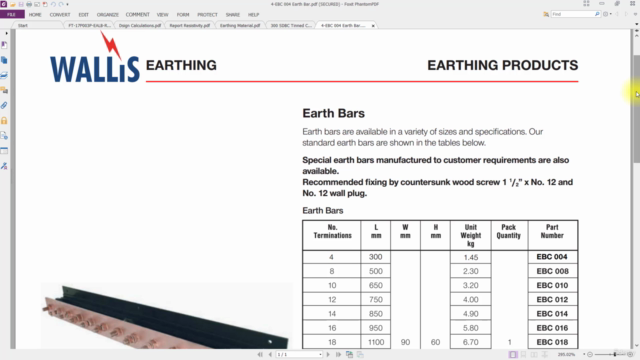Open the Layers panel in left sidebar
Image resolution: width=640 pixels, height=360 pixels.
point(4,75)
